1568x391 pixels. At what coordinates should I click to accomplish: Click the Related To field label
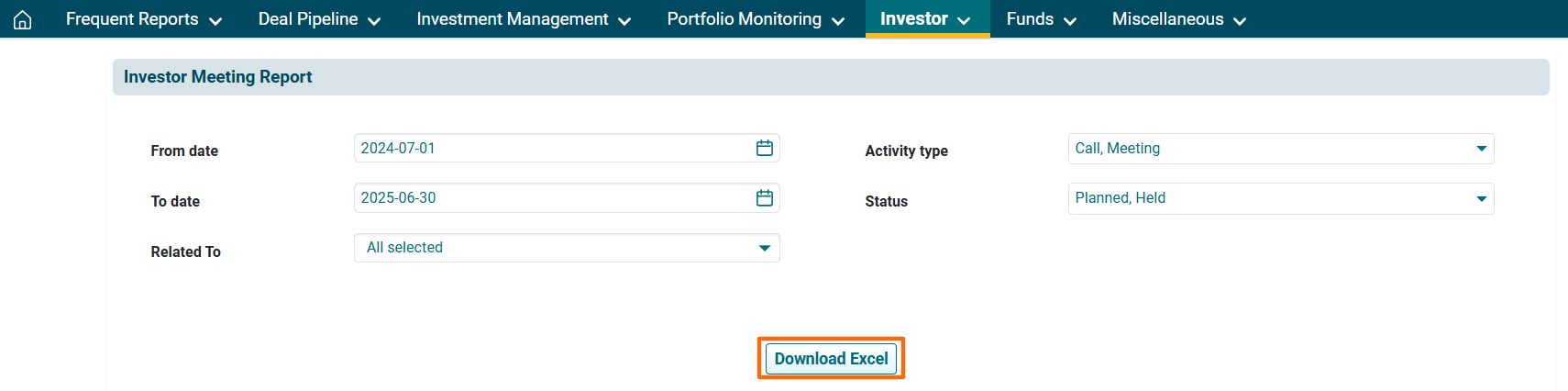[x=185, y=251]
